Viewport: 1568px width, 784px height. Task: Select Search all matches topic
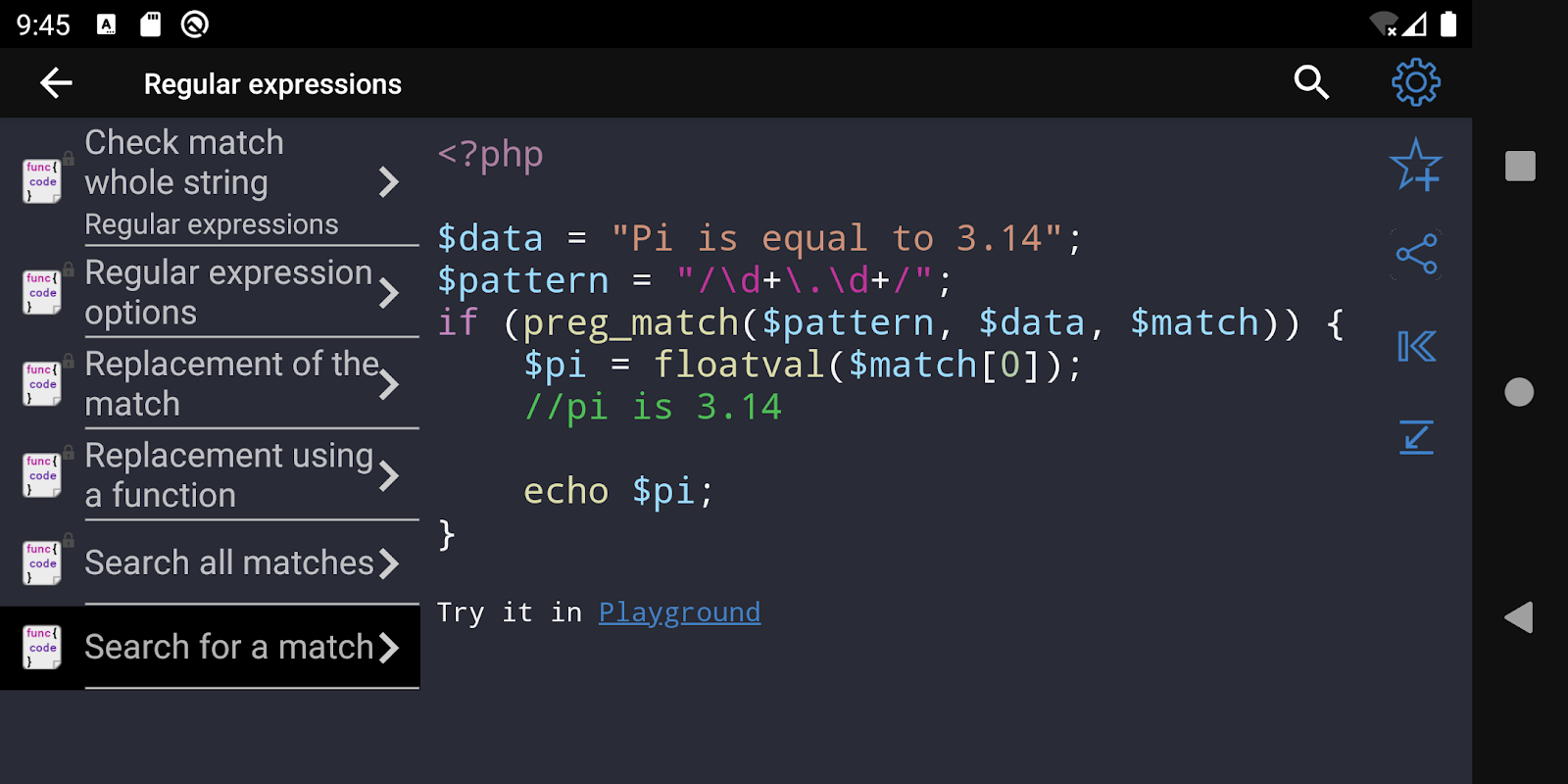coord(228,563)
